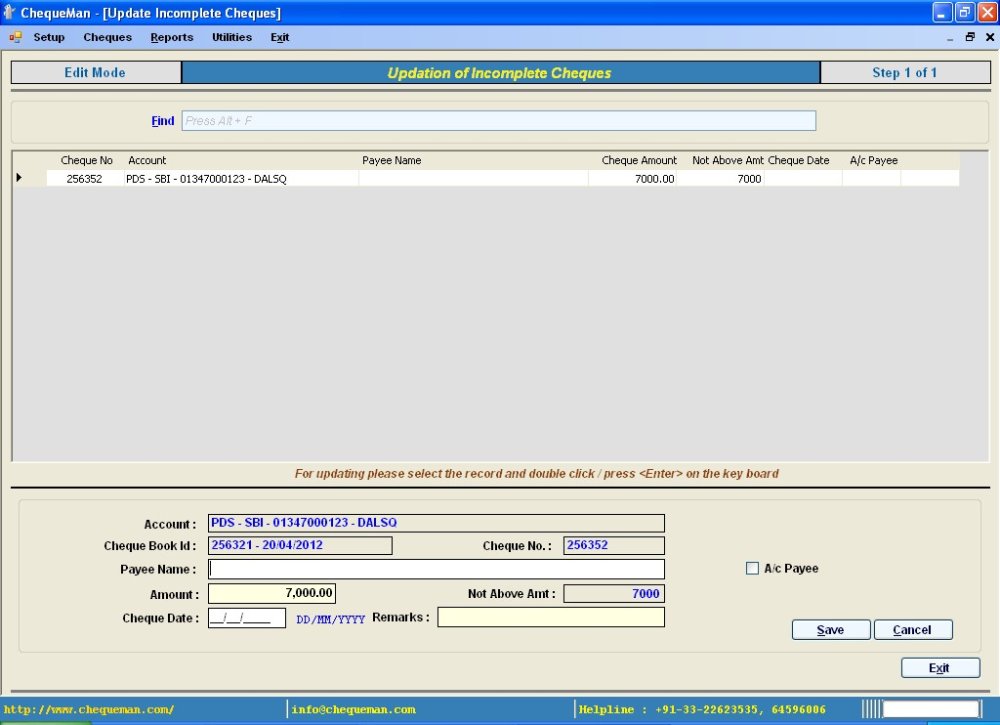Click the child window restore icon near menu bar

tap(969, 36)
